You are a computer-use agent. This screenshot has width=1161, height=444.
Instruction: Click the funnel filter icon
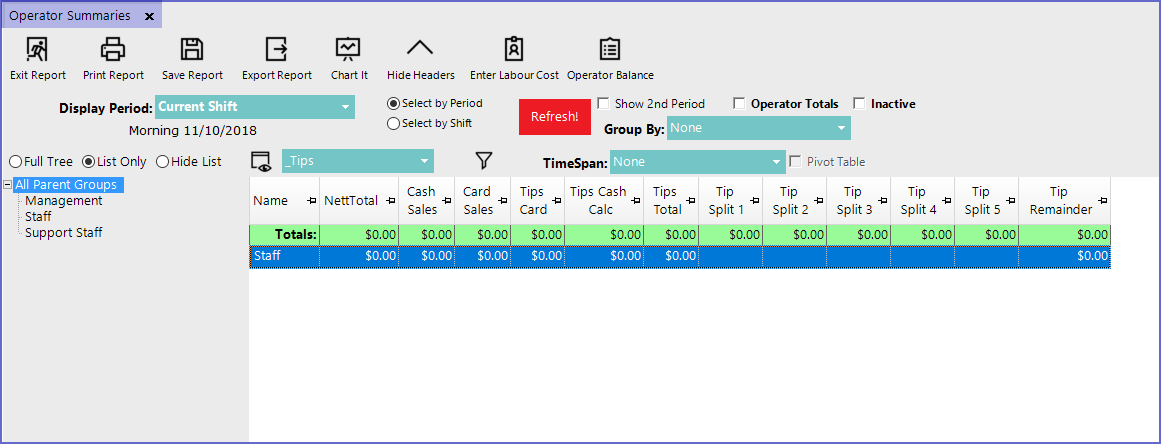click(484, 161)
